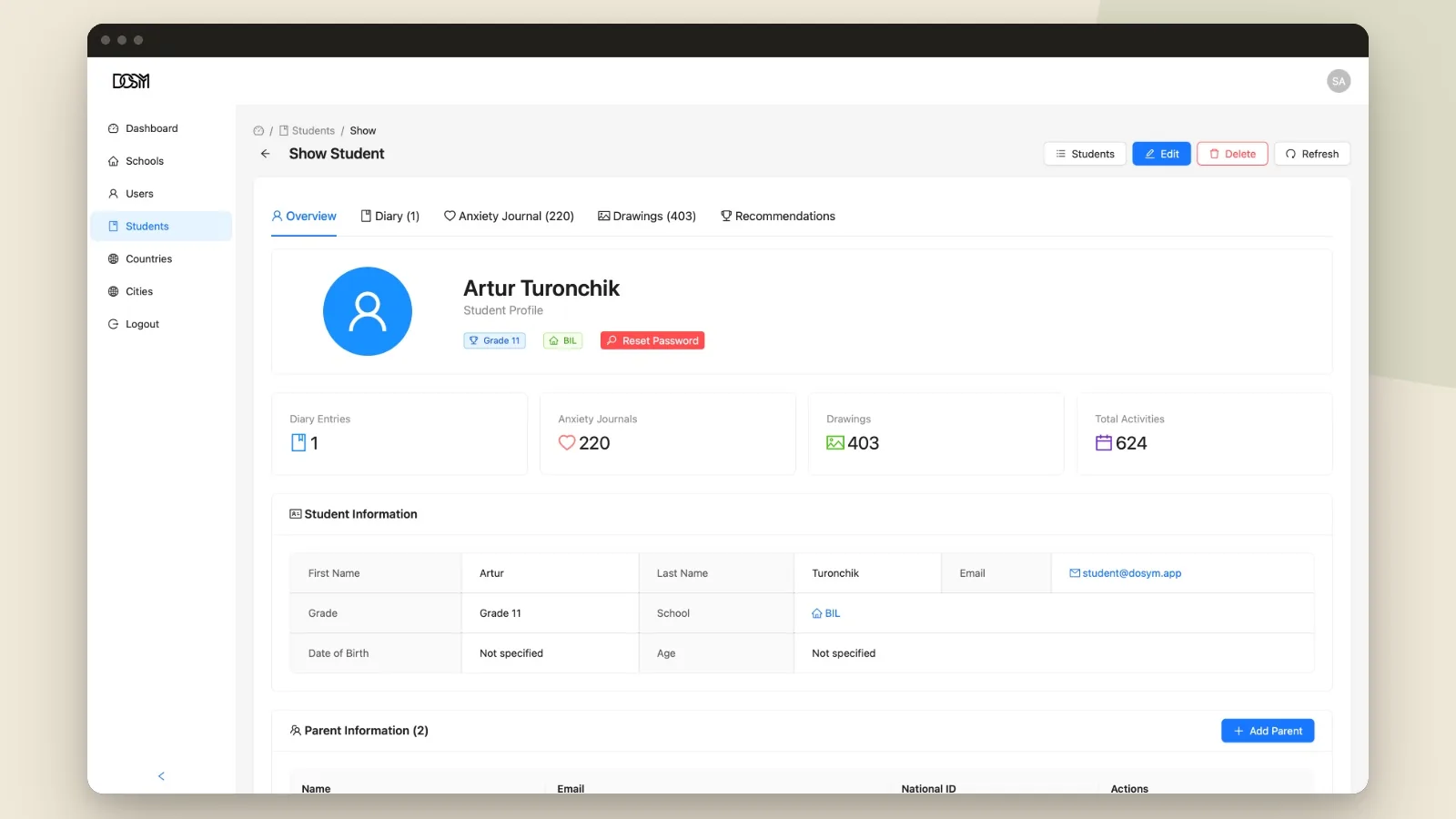1456x819 pixels.
Task: Click the Students list button
Action: pos(1085,154)
